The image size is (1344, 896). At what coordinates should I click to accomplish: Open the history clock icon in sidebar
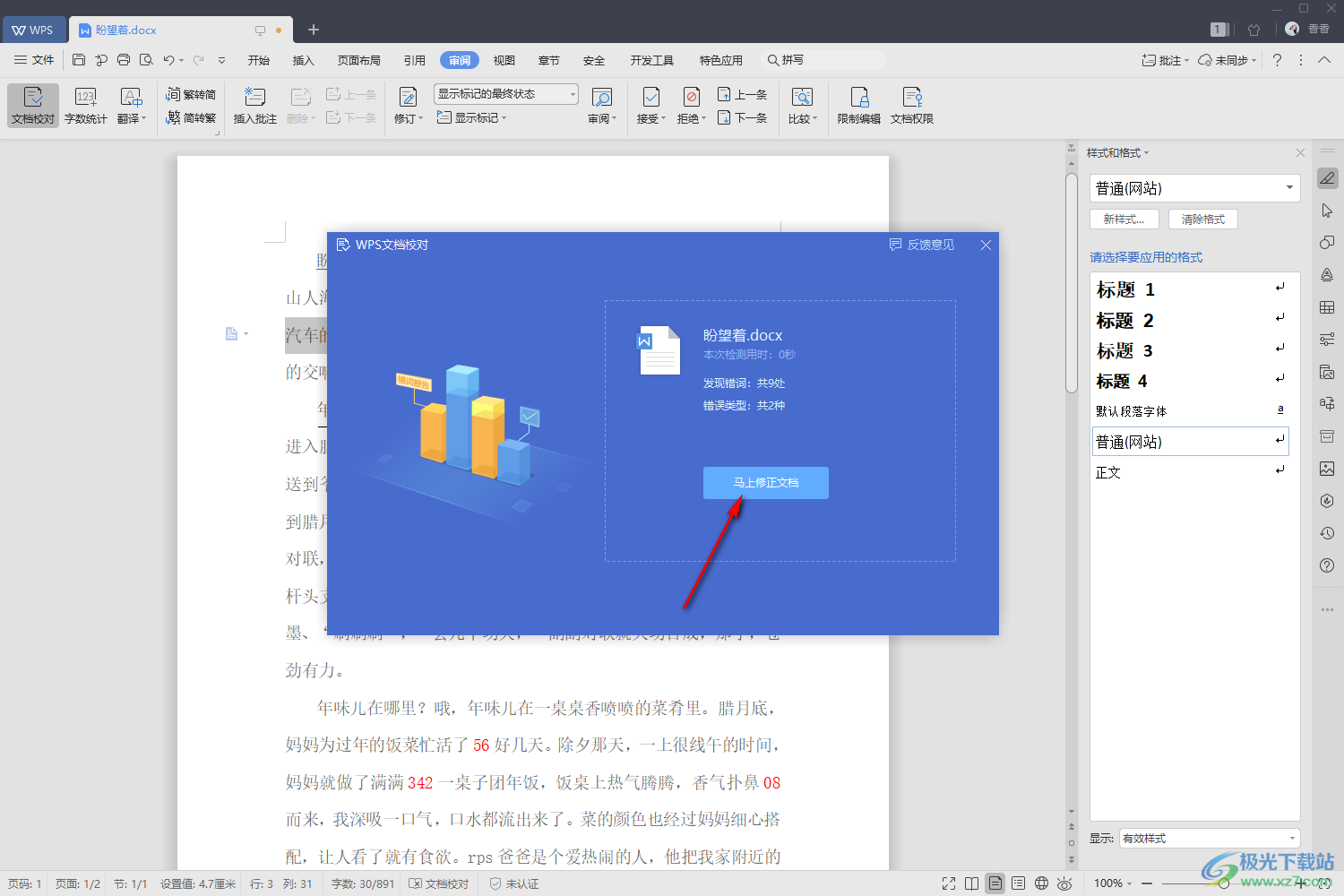tap(1327, 533)
